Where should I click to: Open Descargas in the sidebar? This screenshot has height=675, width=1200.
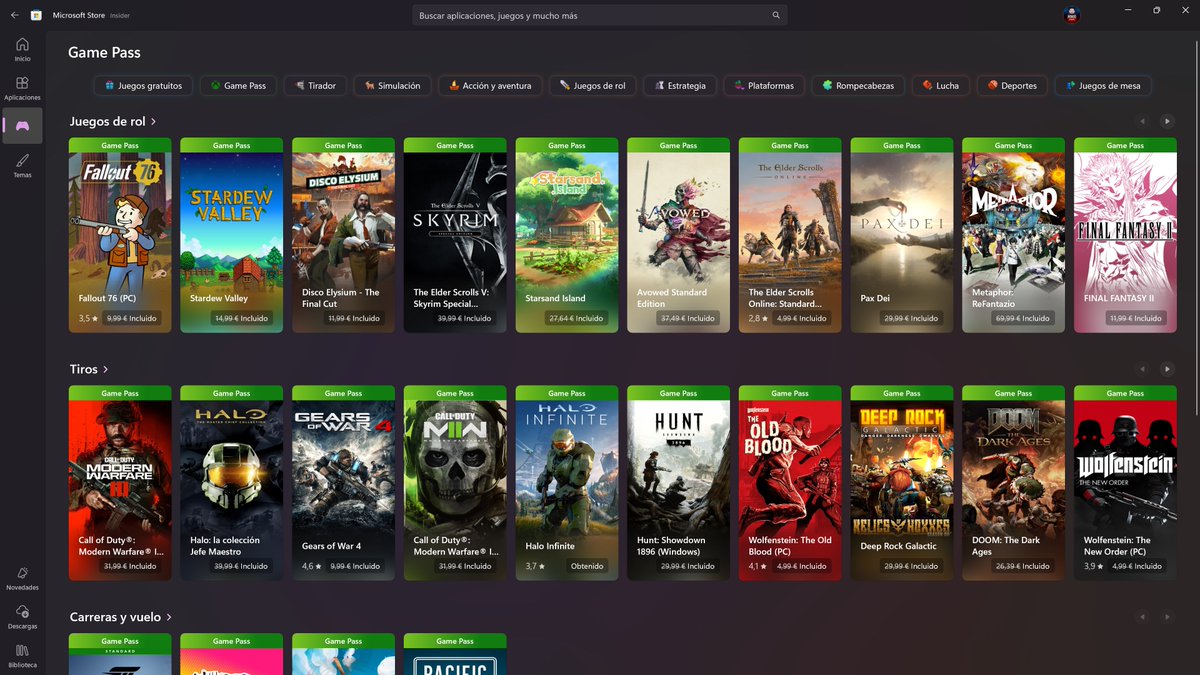click(22, 617)
